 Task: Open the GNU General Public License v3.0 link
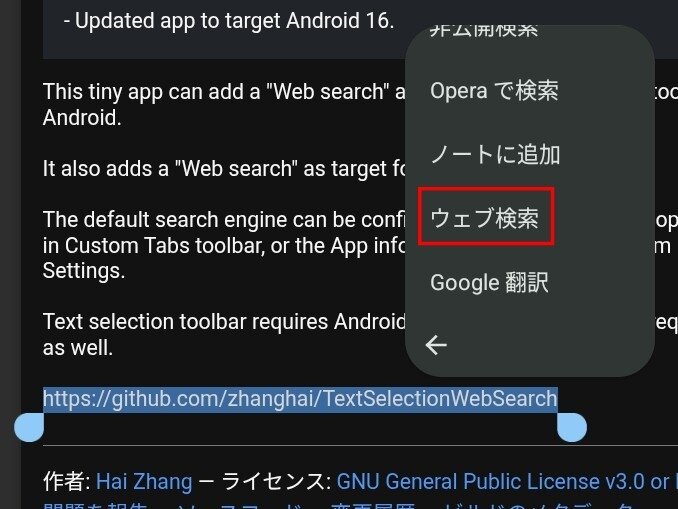point(507,481)
